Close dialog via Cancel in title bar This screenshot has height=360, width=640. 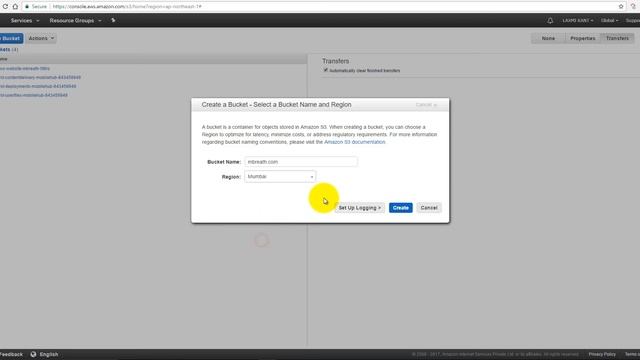point(426,105)
